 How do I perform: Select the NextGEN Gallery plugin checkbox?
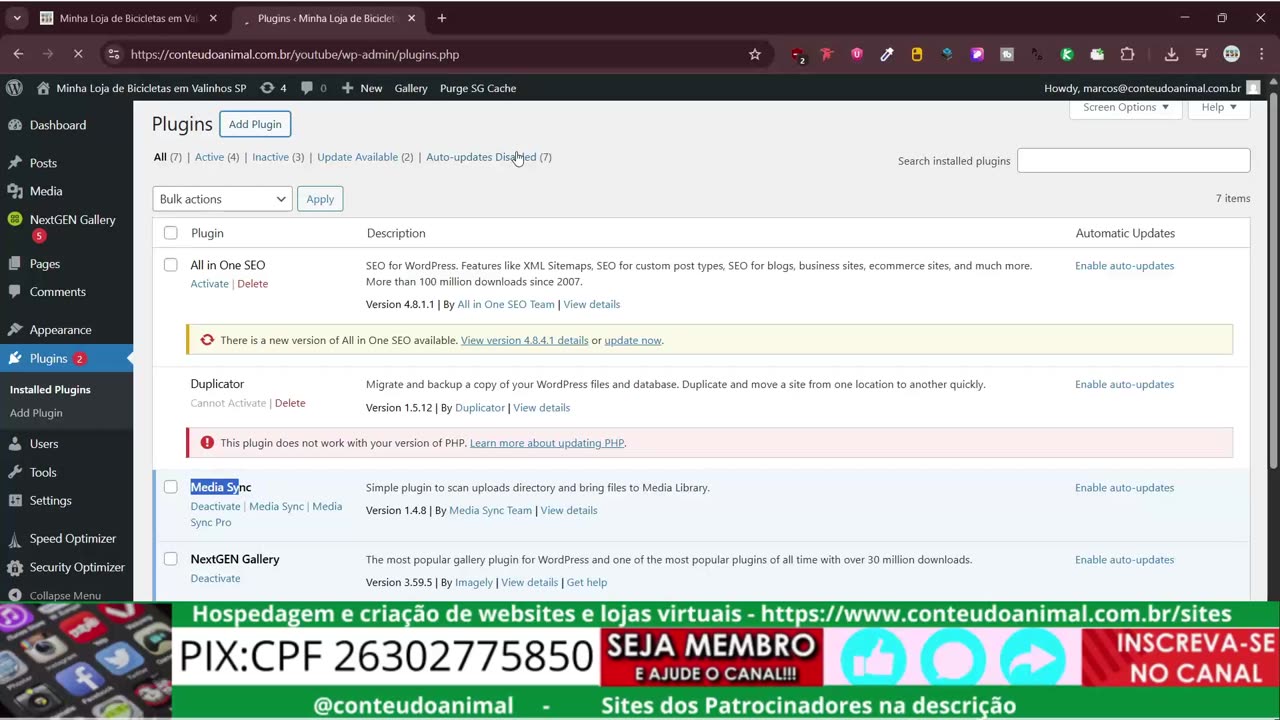(x=171, y=559)
